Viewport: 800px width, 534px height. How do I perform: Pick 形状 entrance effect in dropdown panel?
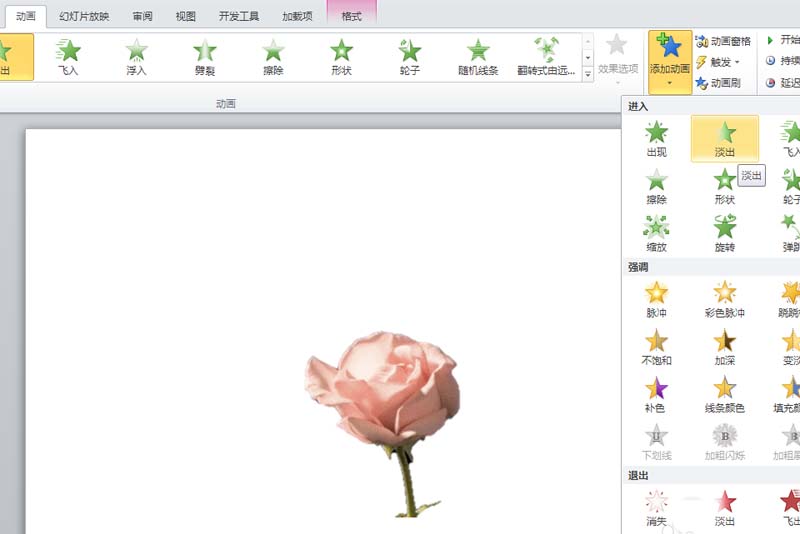[x=724, y=186]
